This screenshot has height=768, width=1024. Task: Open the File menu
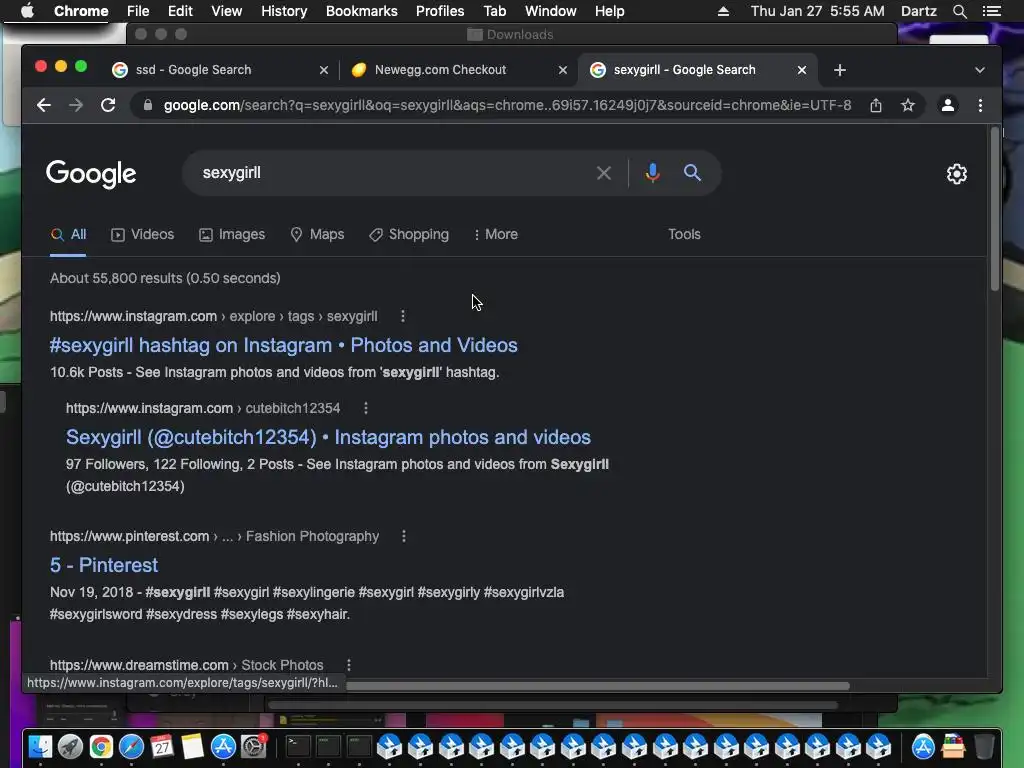(x=138, y=11)
